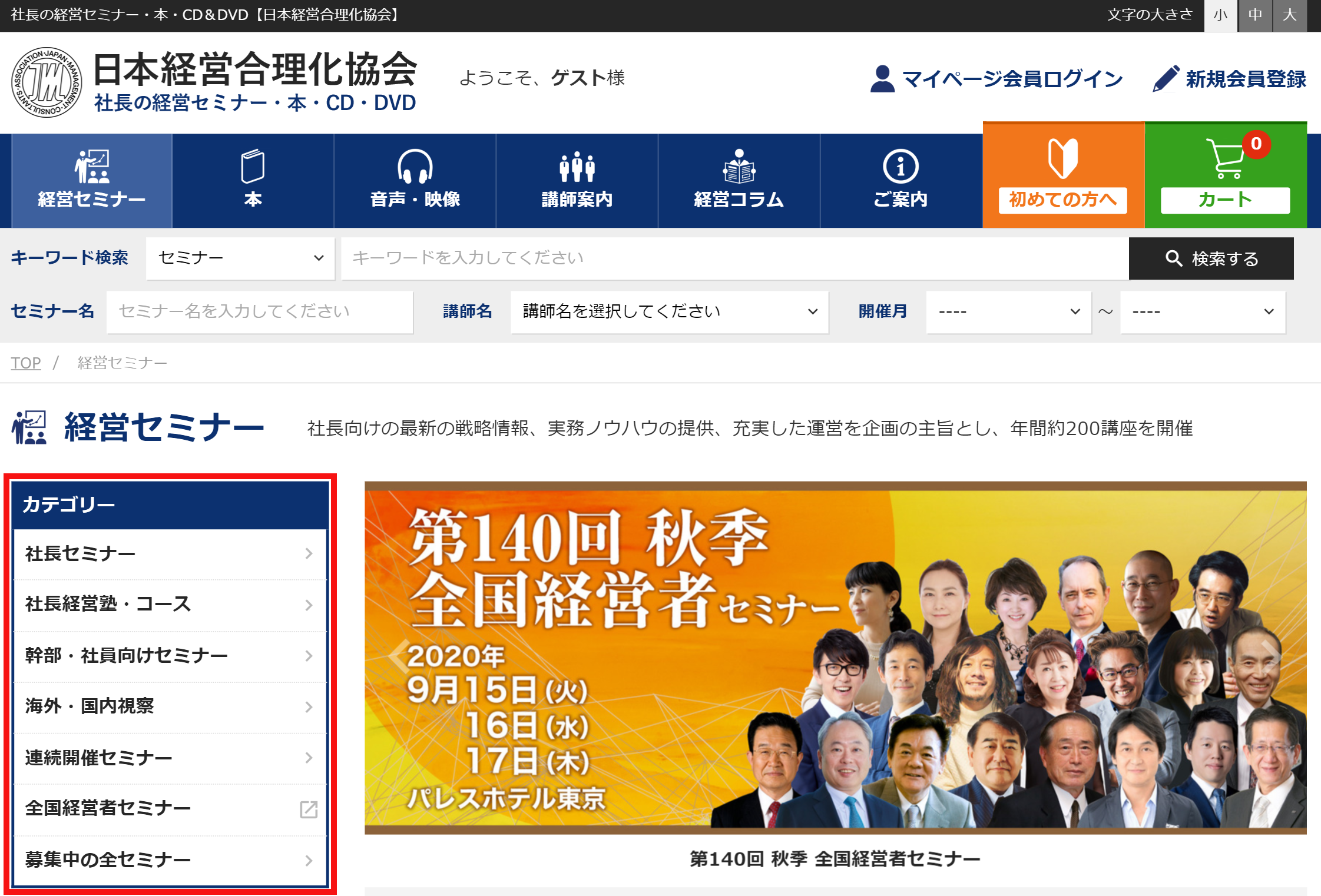Click the shopping cart icon
Screen dimensions: 1321x896
[x=1224, y=159]
